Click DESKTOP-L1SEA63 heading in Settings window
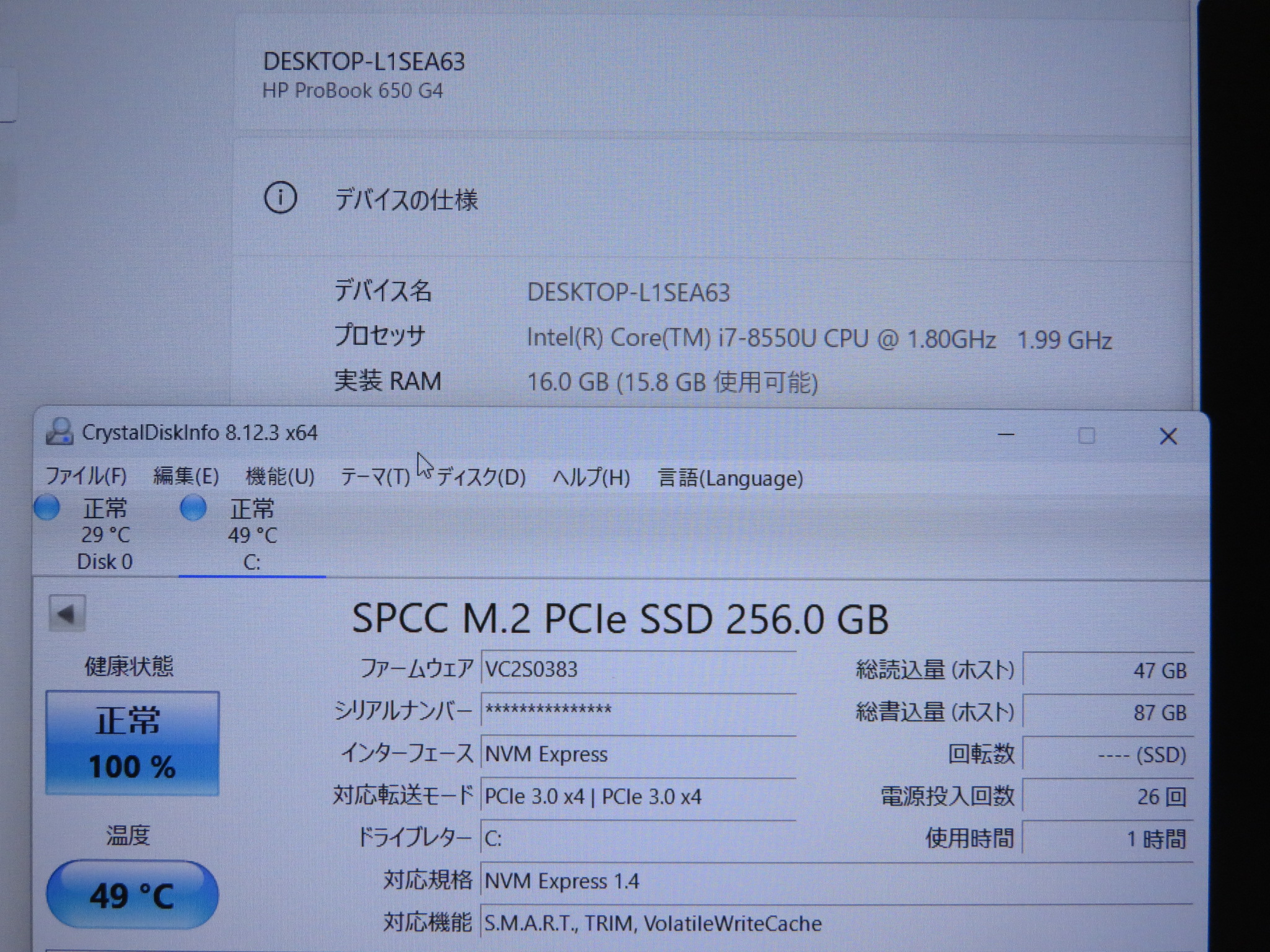The width and height of the screenshot is (1270, 952). point(364,61)
